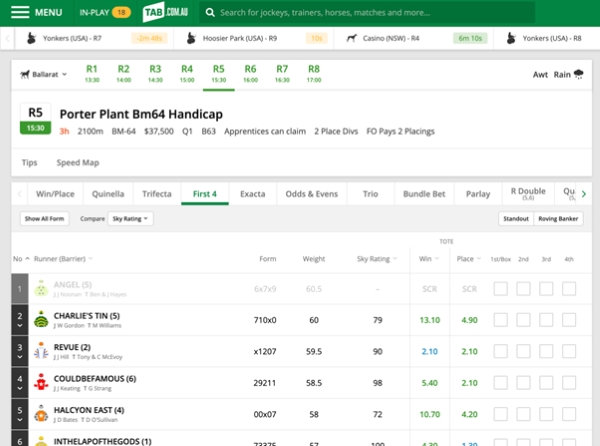Open the Parlay tab
This screenshot has height=446, width=600.
[x=478, y=194]
